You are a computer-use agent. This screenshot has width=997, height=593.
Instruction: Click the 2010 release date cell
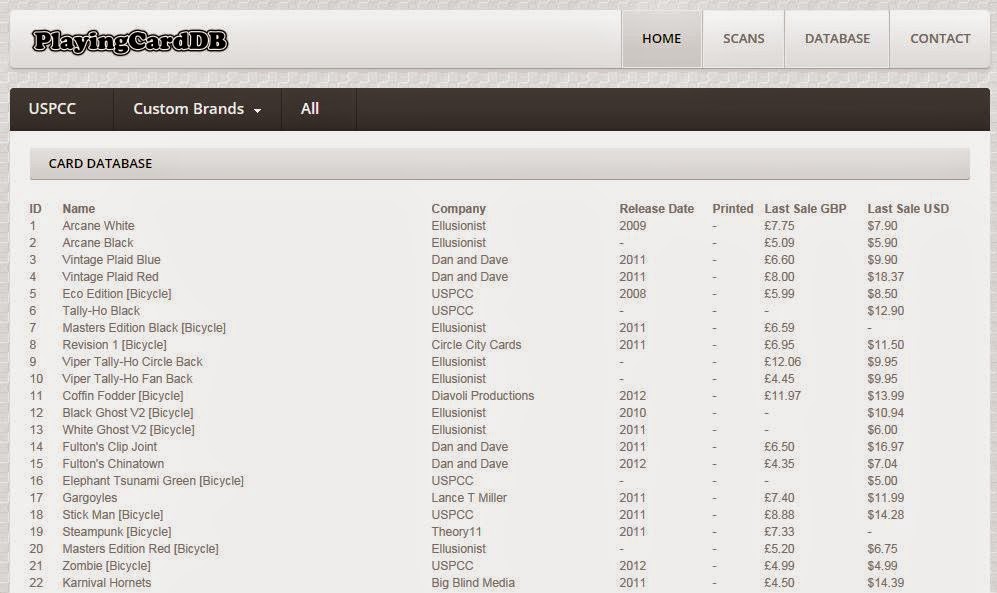pos(632,412)
